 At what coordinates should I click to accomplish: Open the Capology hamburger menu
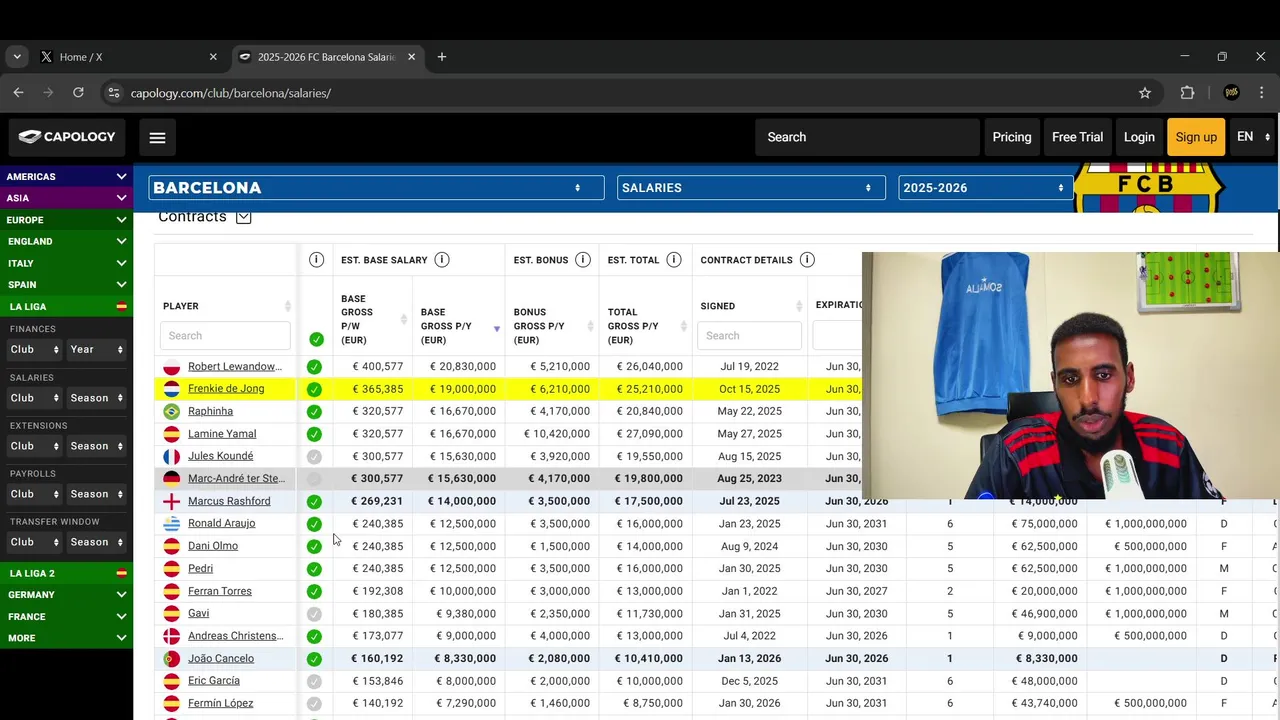coord(157,138)
